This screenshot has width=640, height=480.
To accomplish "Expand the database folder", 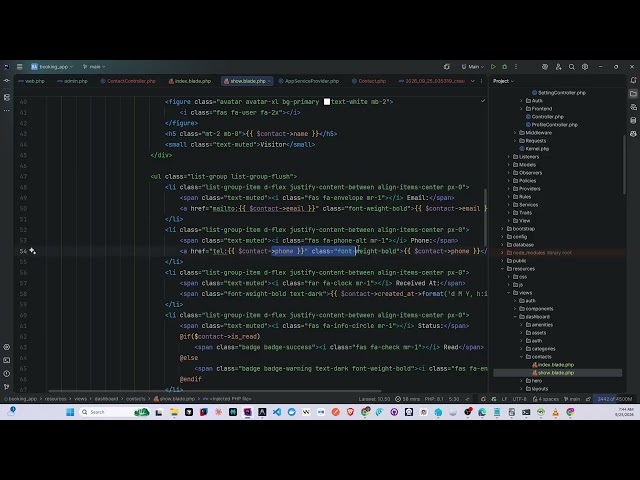I will pos(502,244).
